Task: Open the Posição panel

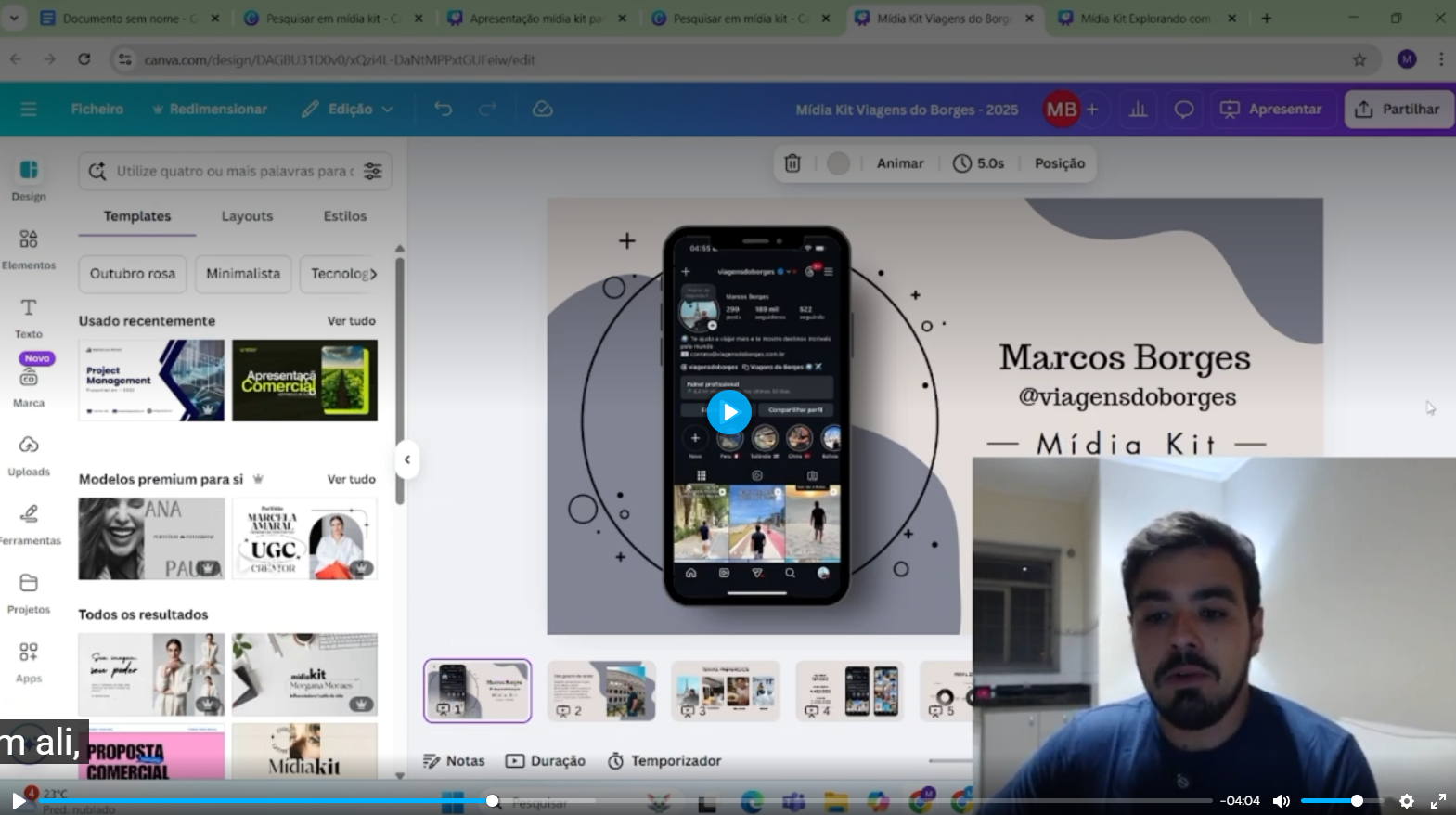Action: pyautogui.click(x=1060, y=163)
